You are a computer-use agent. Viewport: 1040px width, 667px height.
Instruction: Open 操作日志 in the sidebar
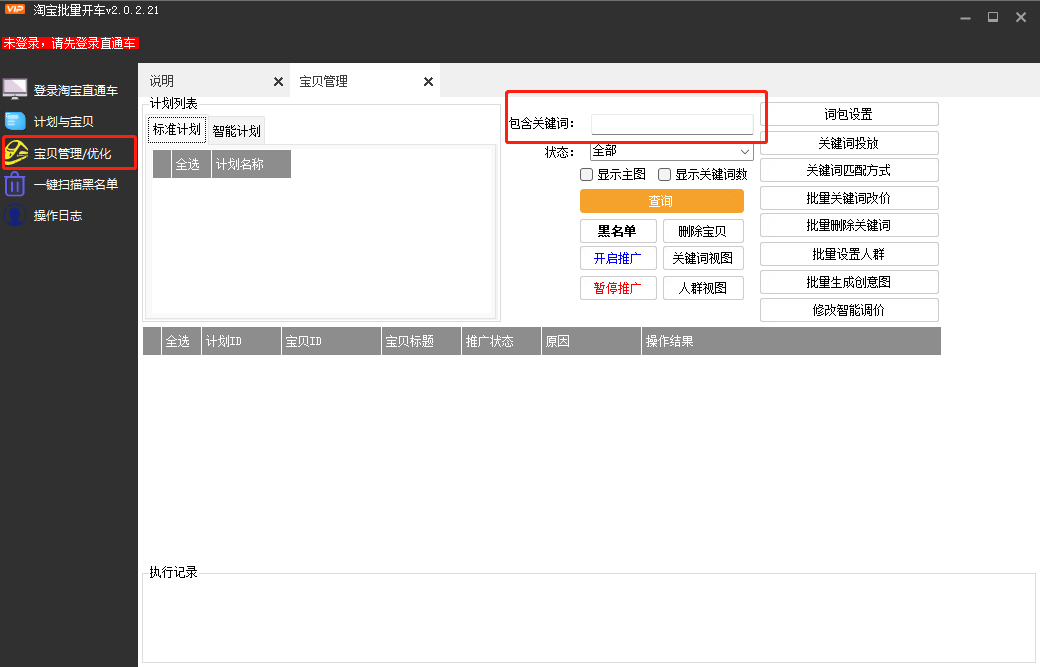(x=58, y=215)
